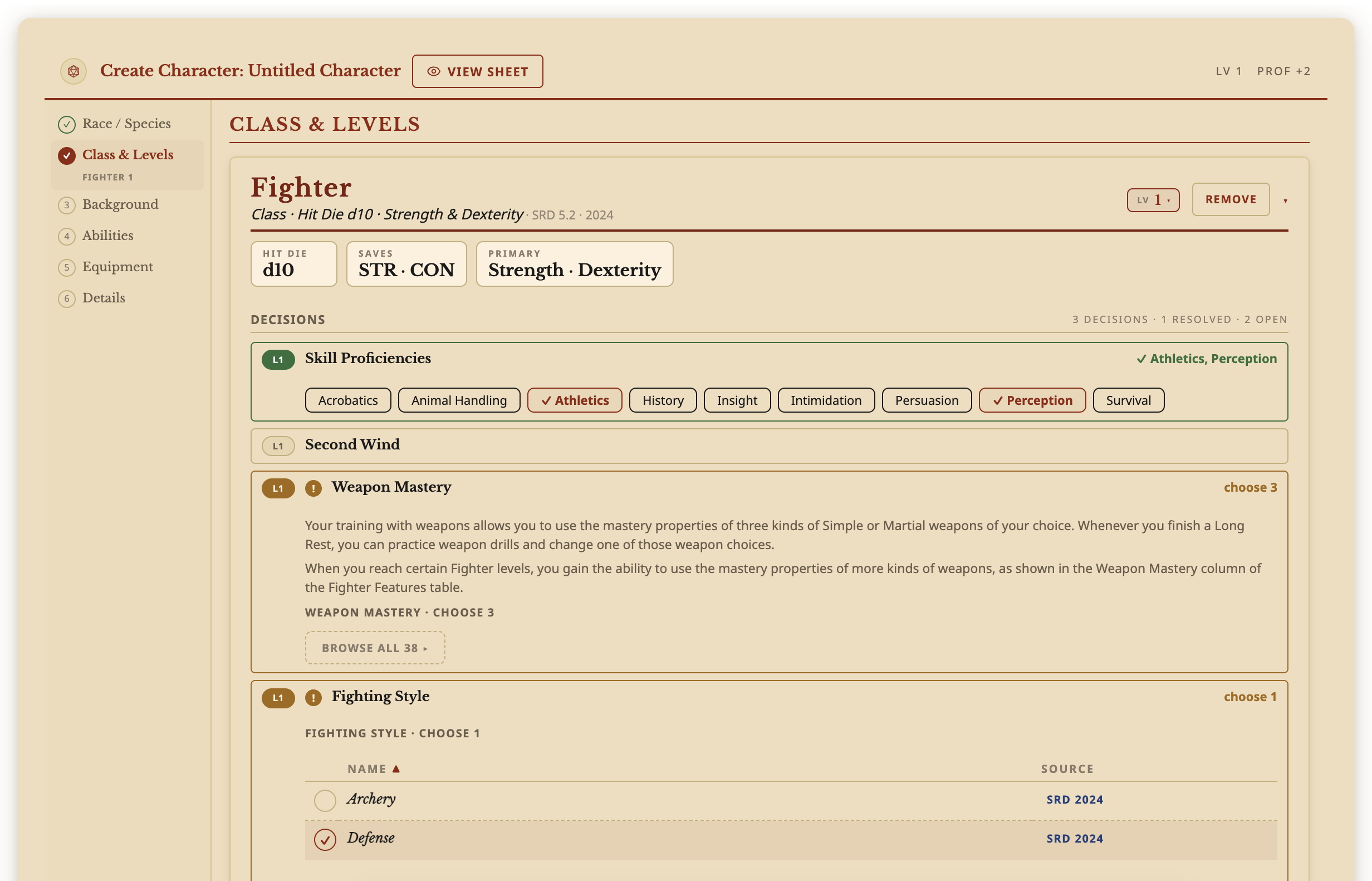Click the L1 badge beside Fighting Style
Image resolution: width=1372 pixels, height=881 pixels.
278,698
